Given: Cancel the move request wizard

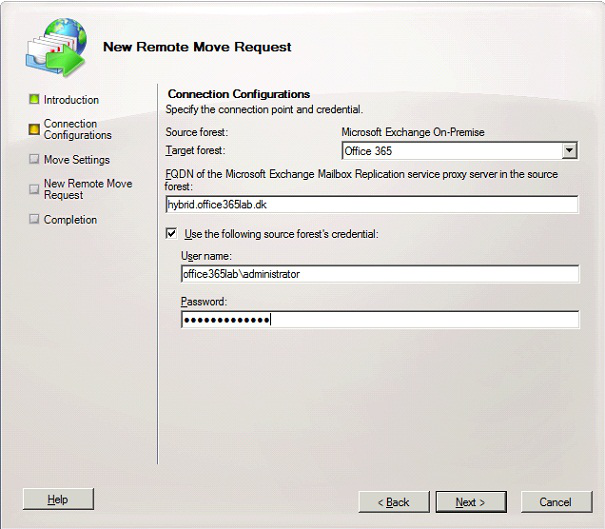Looking at the screenshot, I should click(556, 502).
